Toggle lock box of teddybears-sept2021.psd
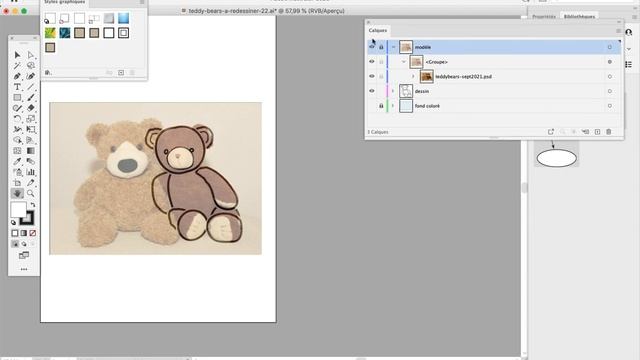 (381, 76)
